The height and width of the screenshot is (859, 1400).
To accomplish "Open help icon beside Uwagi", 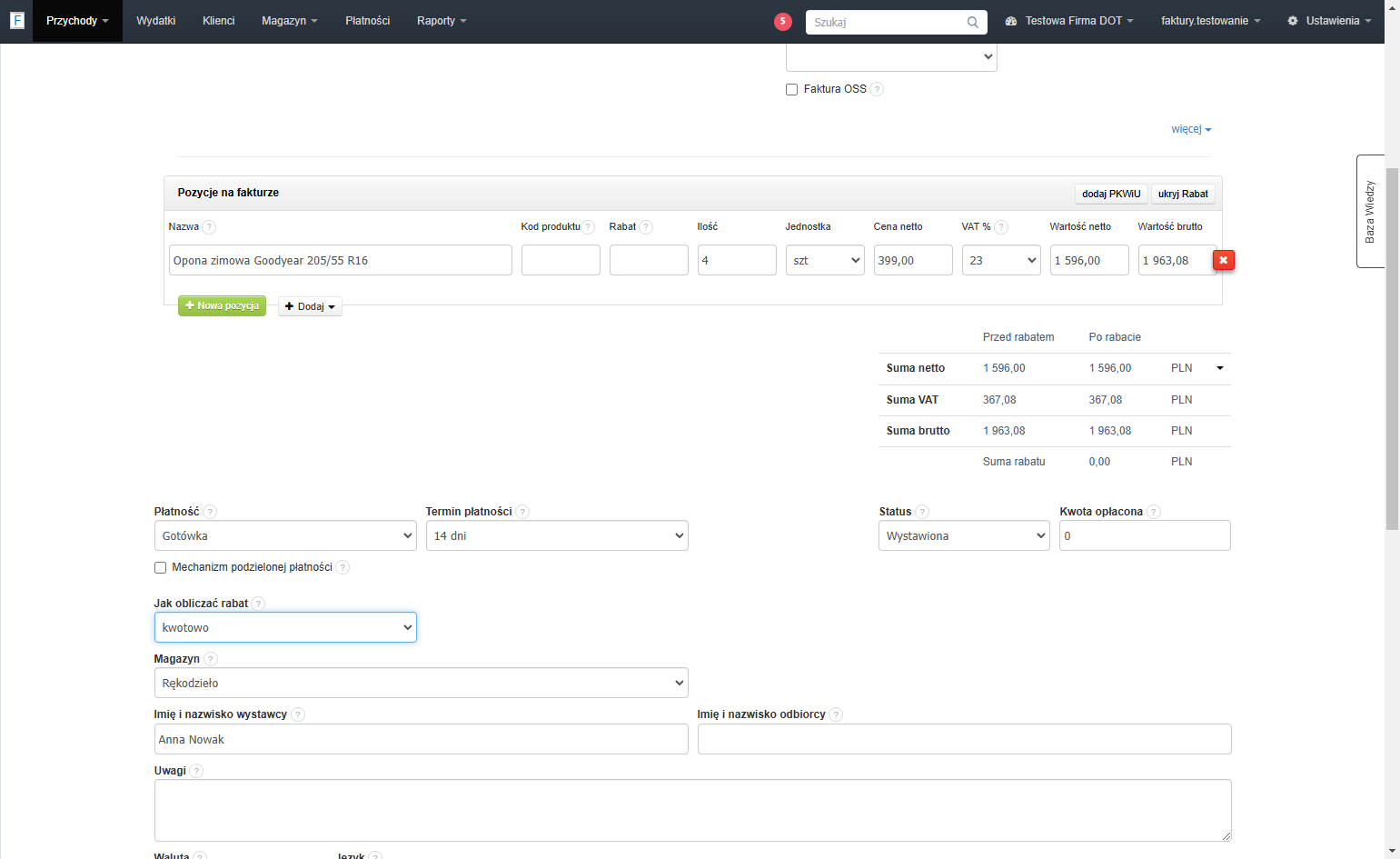I will click(x=197, y=771).
